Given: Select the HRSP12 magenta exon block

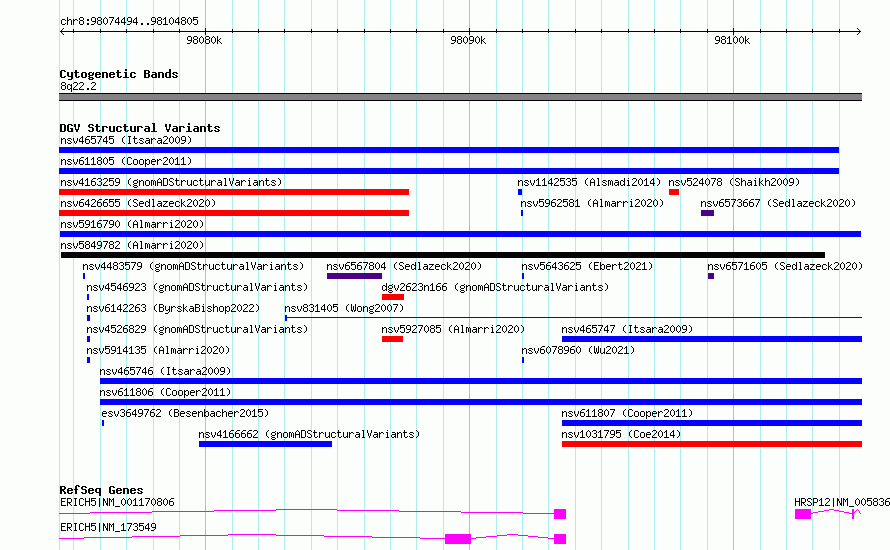Looking at the screenshot, I should pos(803,514).
